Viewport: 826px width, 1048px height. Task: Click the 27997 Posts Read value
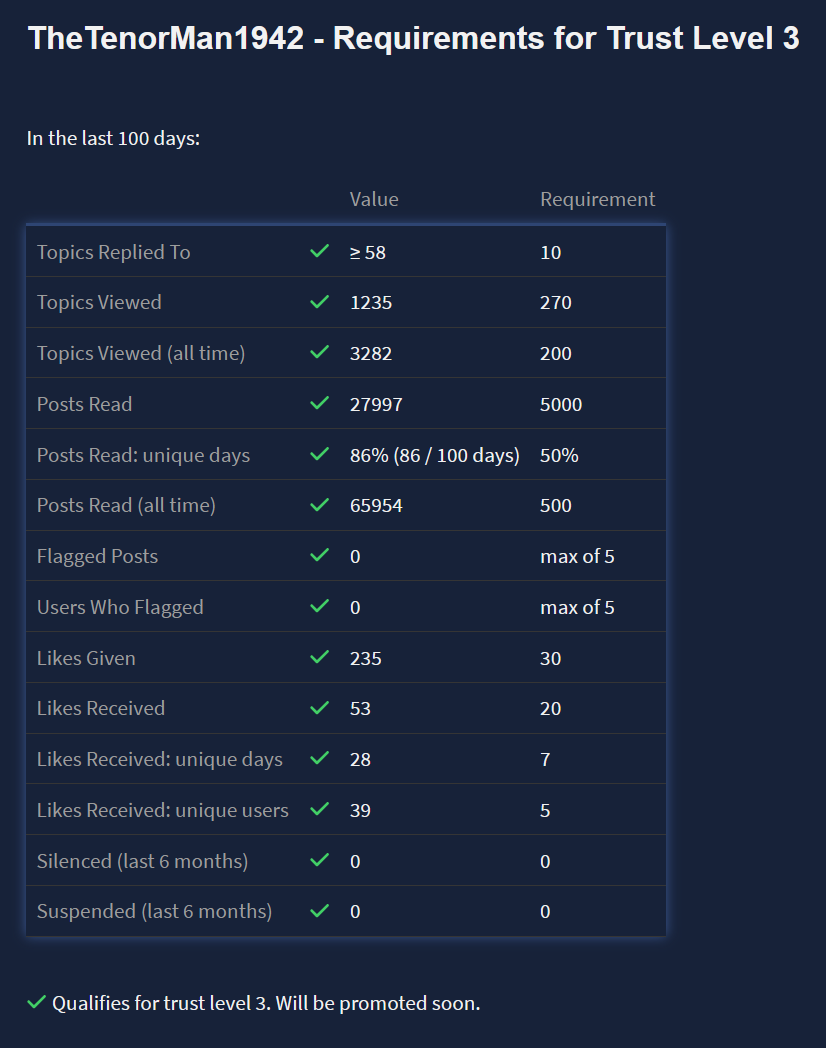pyautogui.click(x=376, y=404)
